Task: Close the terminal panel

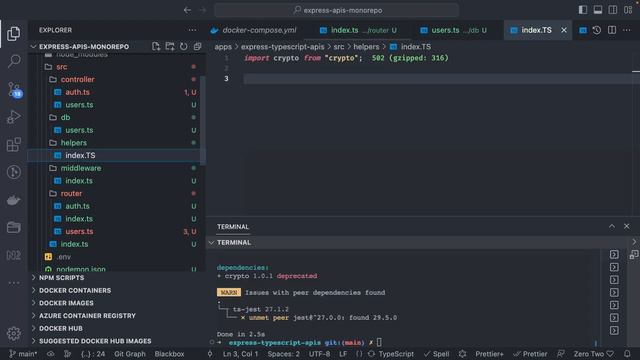Action: point(627,226)
